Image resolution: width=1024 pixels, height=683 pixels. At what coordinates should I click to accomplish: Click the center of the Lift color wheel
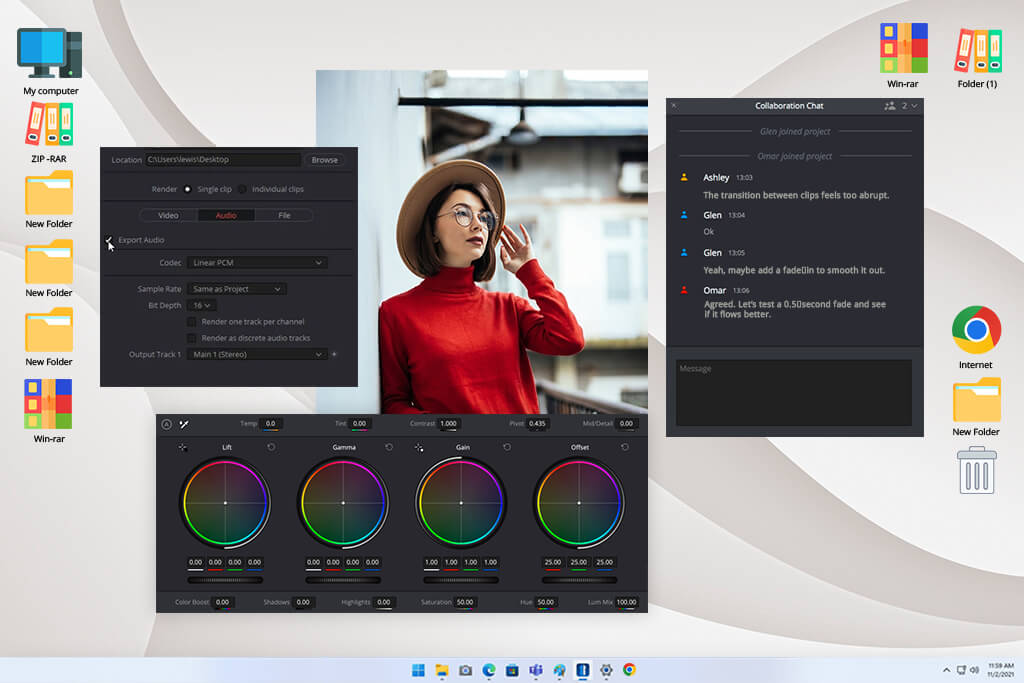point(225,503)
